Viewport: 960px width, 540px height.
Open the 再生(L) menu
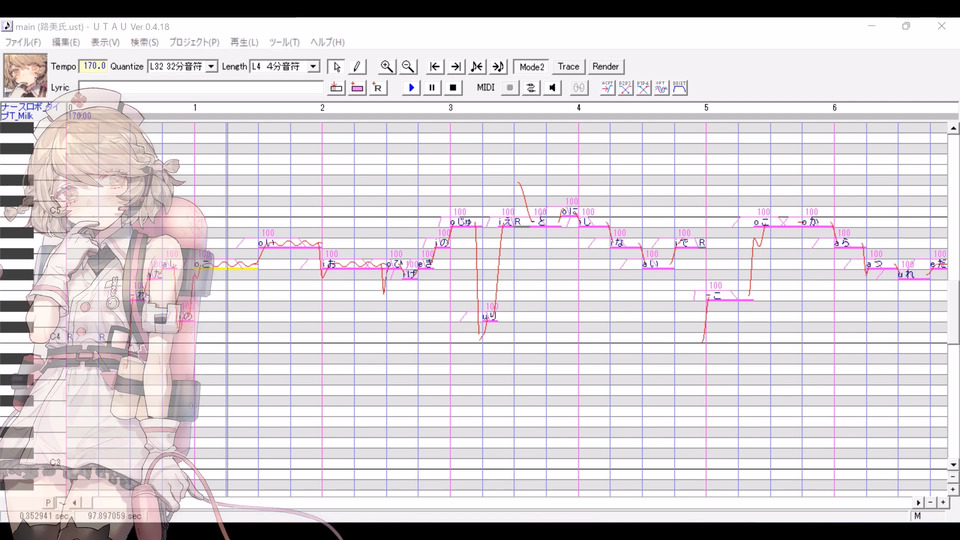pos(244,42)
